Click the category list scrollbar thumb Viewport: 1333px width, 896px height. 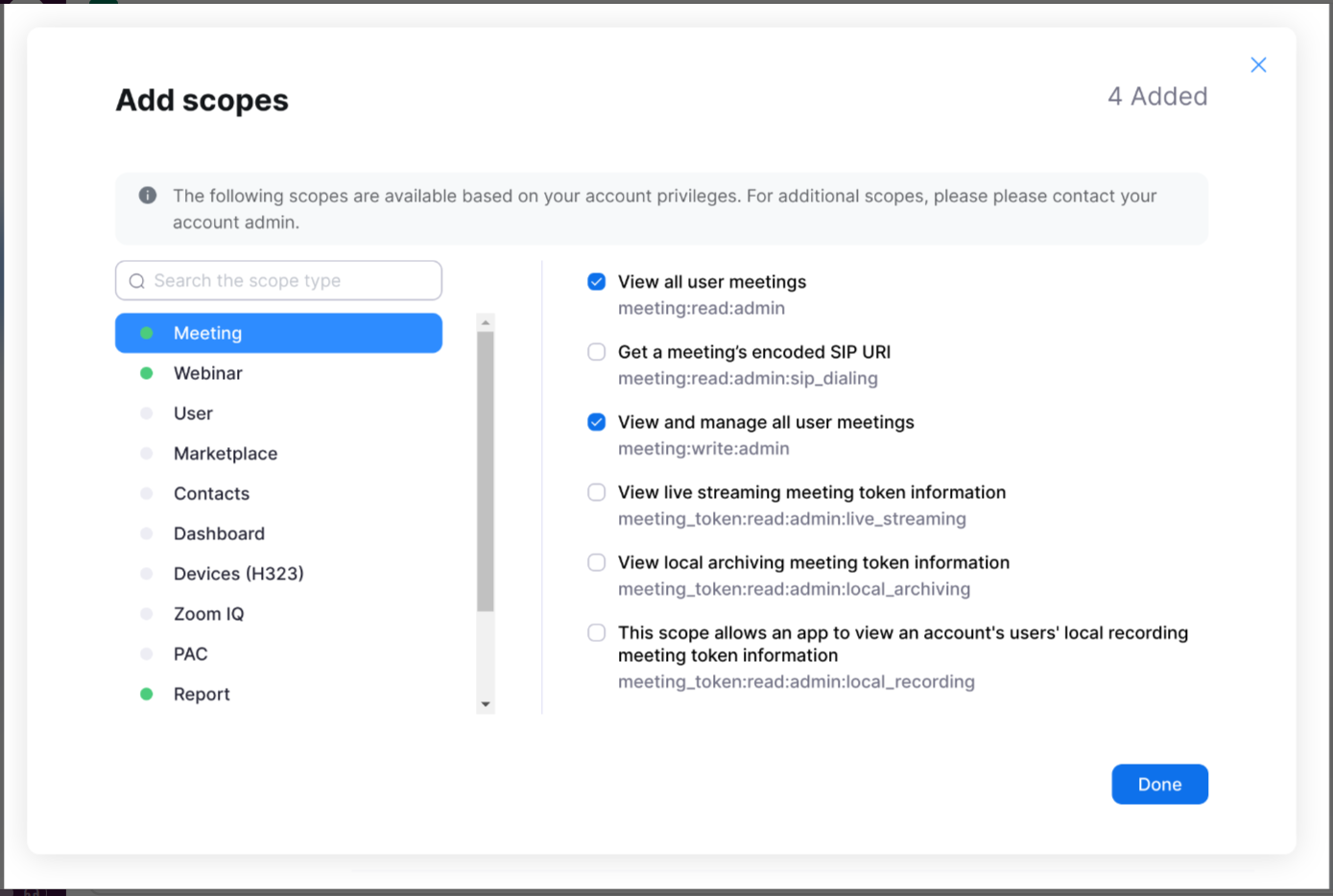486,472
